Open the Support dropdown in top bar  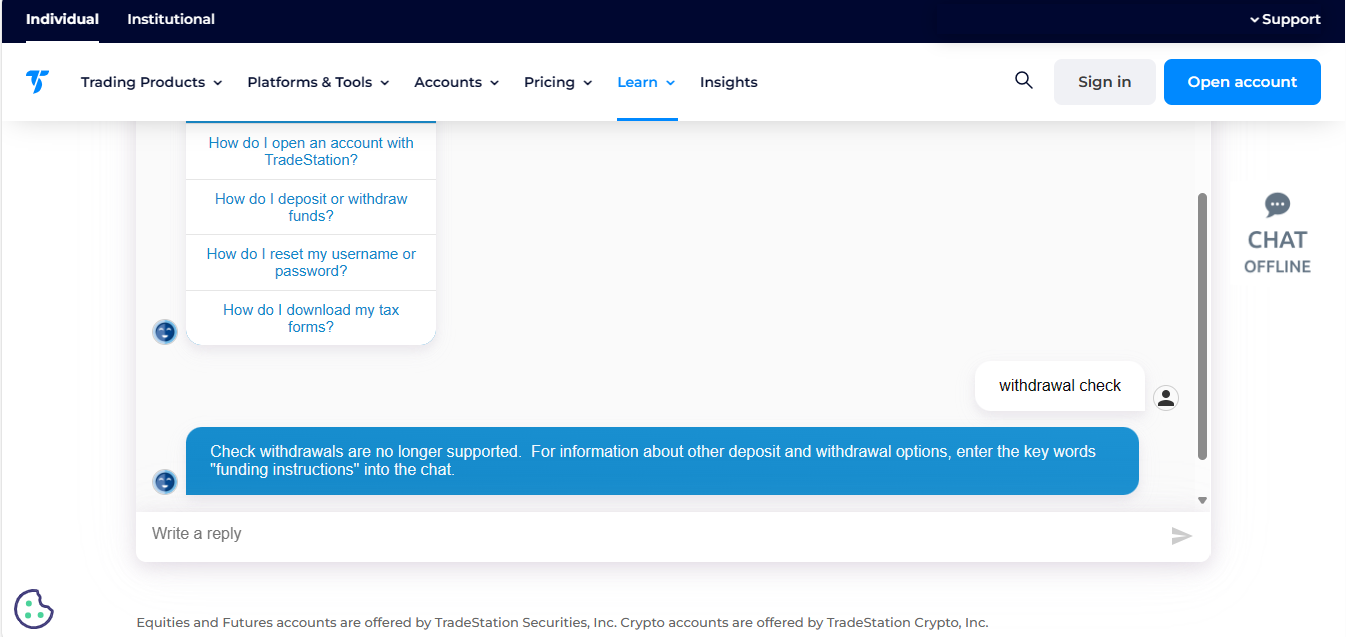click(1285, 19)
